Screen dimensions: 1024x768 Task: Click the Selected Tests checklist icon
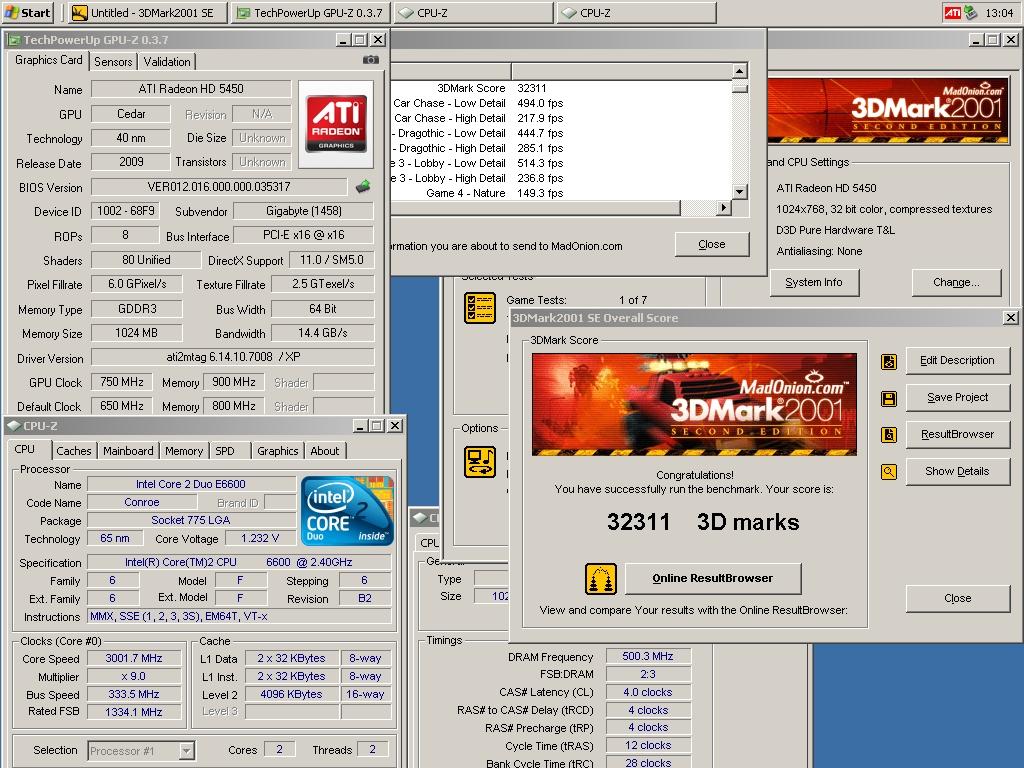pyautogui.click(x=480, y=308)
